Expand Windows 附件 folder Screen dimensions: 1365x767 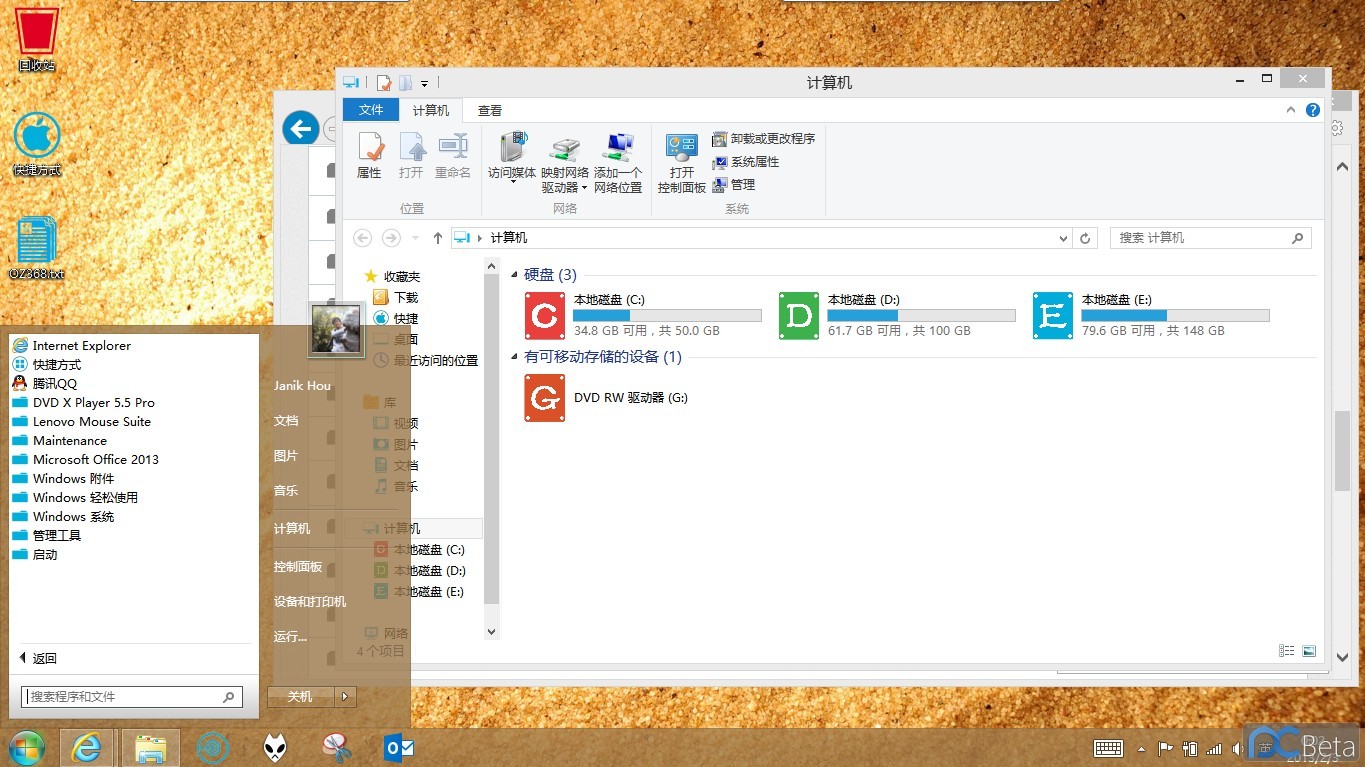tap(63, 478)
